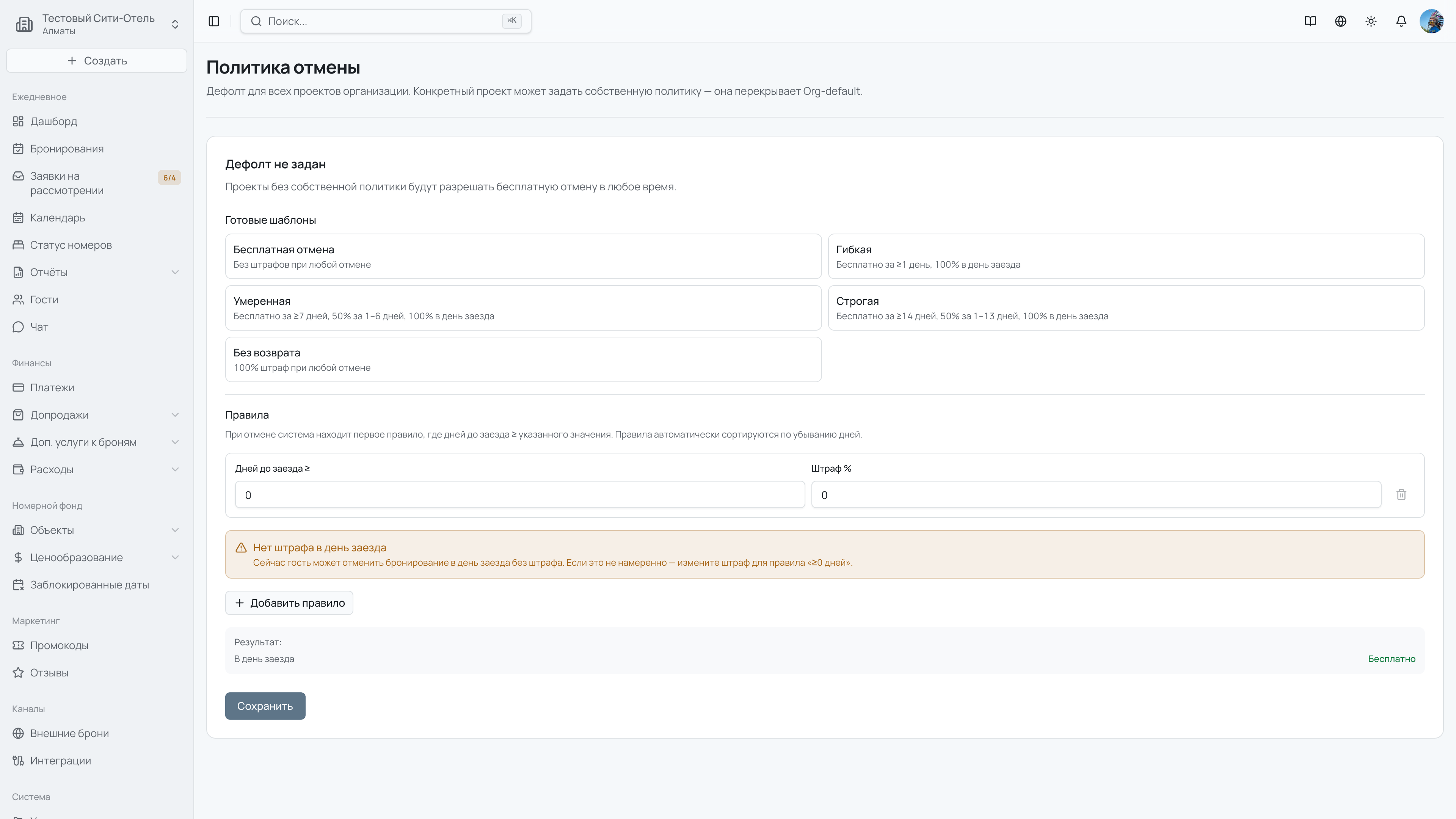This screenshot has height=819, width=1456.
Task: Click the Заблокированные даты calendar icon
Action: pos(18,585)
